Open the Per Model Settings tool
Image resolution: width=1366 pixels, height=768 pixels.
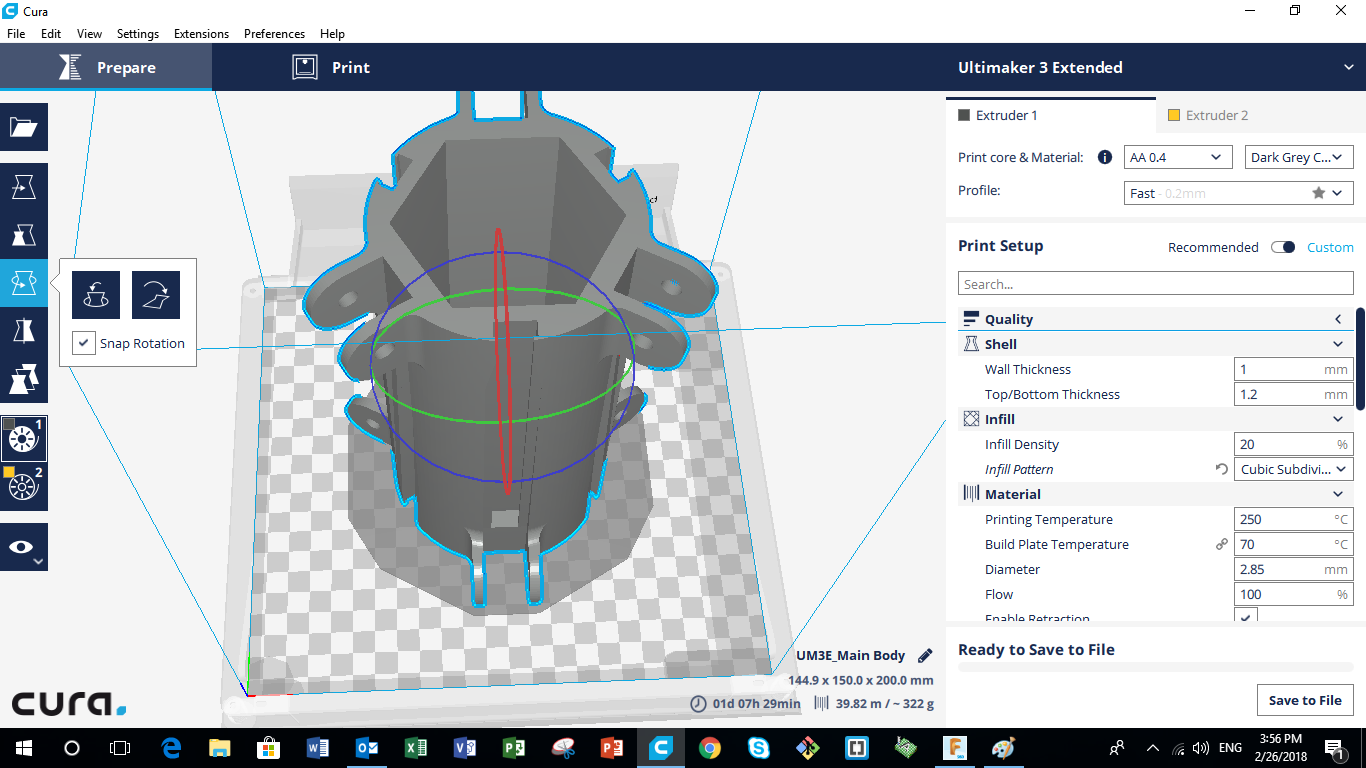coord(24,379)
